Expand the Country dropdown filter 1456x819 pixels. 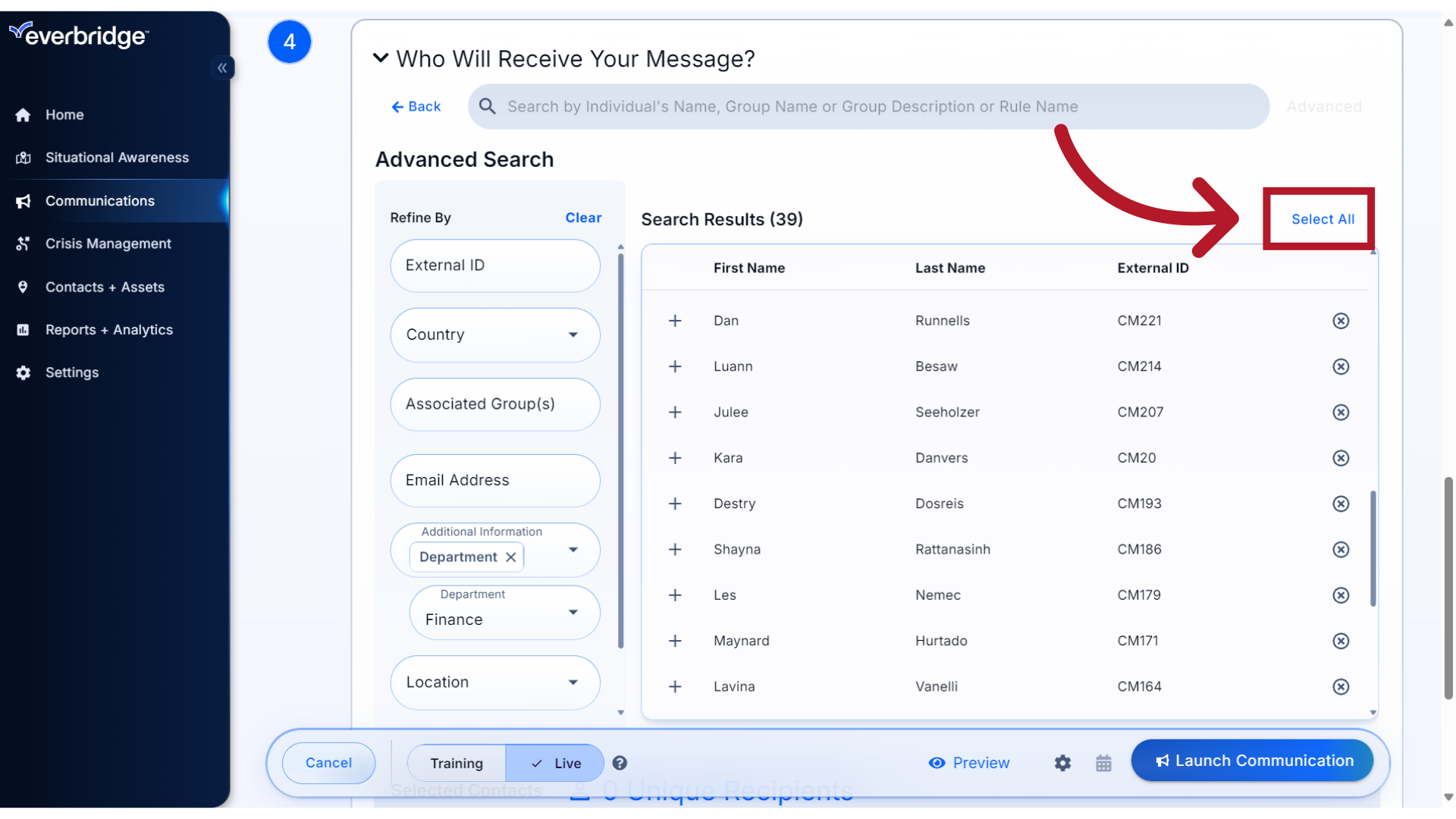pyautogui.click(x=575, y=334)
